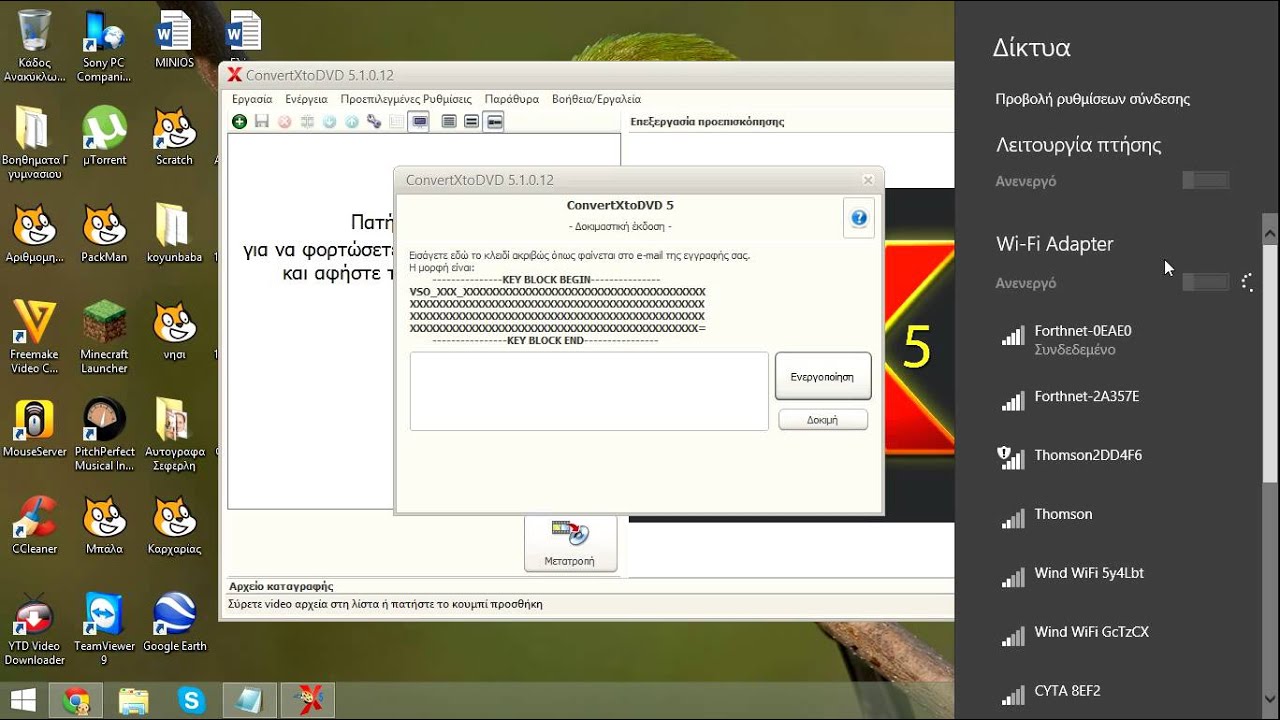Viewport: 1280px width, 720px height.
Task: Open Google Chrome from taskbar
Action: 77,701
